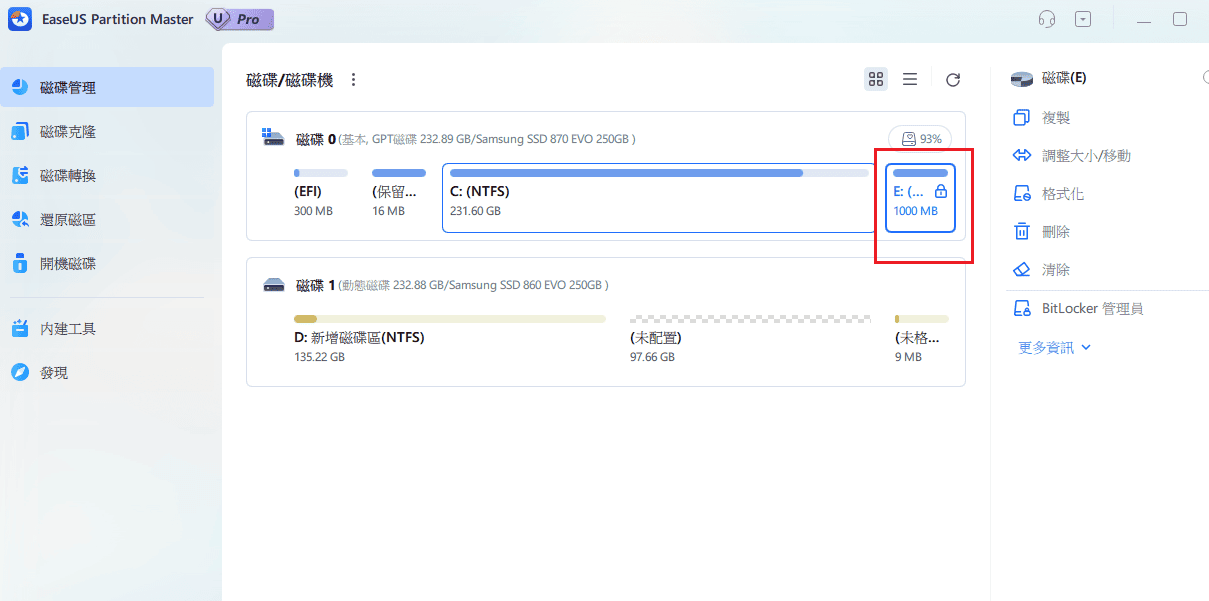The width and height of the screenshot is (1209, 601).
Task: Open the dropdown next to the headset icon
Action: click(x=1083, y=18)
